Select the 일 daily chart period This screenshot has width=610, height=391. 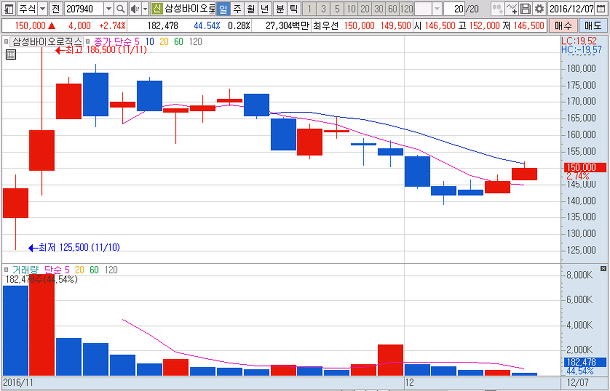(223, 8)
